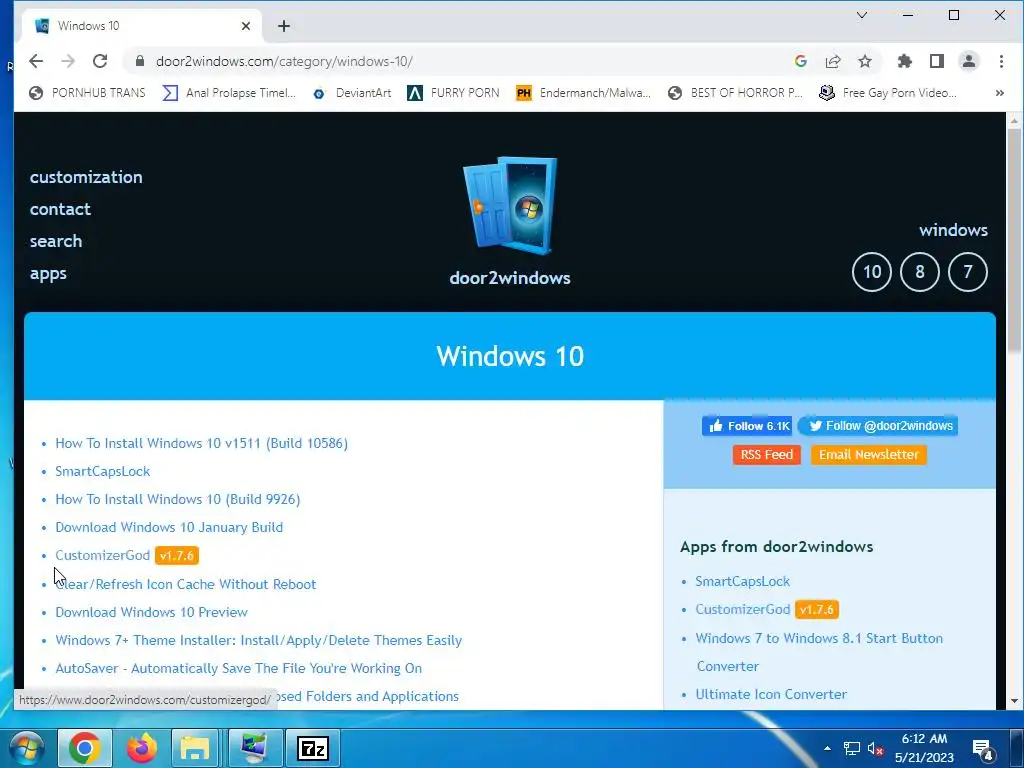Close the Windows 10 tab

click(246, 26)
